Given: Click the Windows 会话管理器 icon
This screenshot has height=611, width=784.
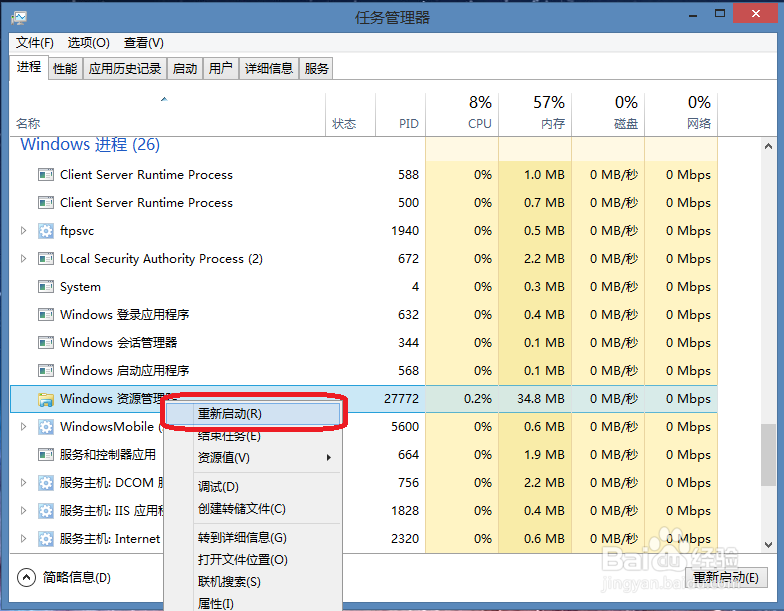Looking at the screenshot, I should click(46, 342).
